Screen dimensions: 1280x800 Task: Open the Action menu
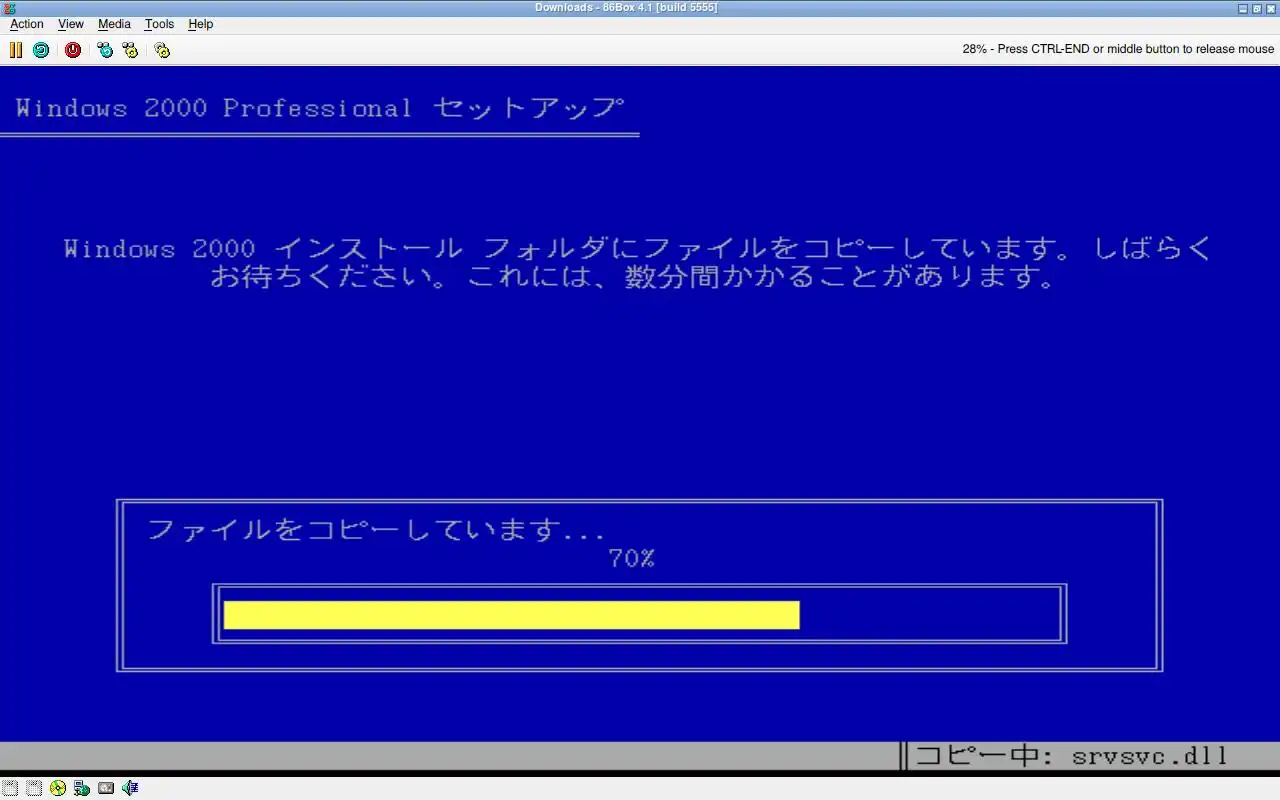tap(27, 24)
